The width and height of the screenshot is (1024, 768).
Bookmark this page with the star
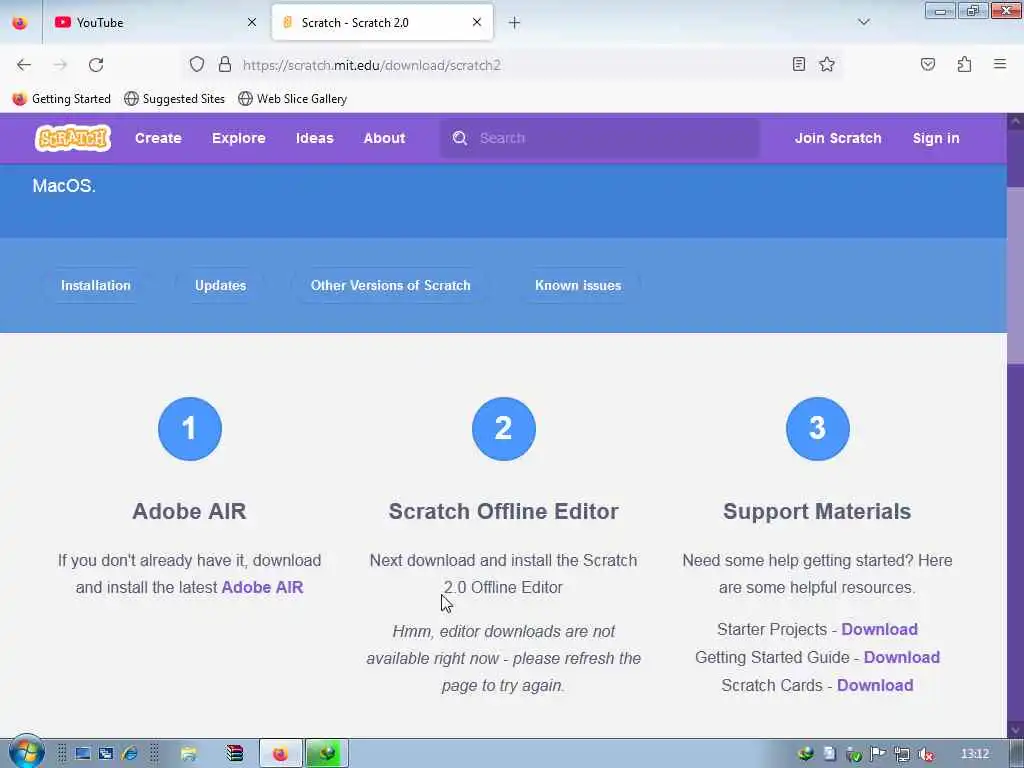coord(827,64)
